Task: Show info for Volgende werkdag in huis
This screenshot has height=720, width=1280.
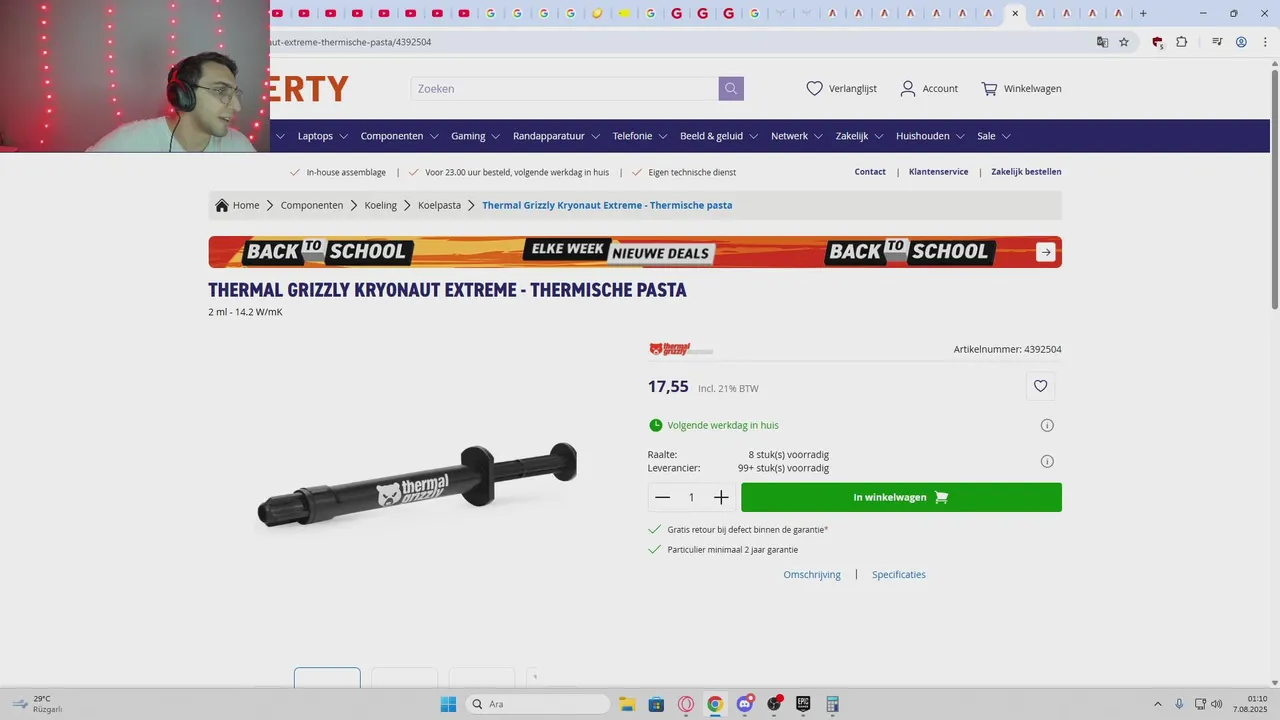Action: point(1047,425)
